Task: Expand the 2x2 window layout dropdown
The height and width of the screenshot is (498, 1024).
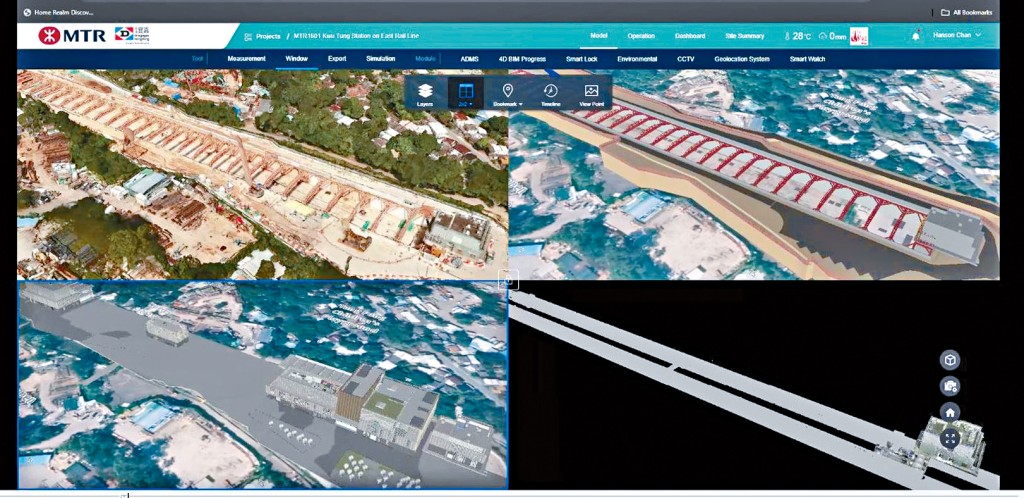Action: (466, 94)
